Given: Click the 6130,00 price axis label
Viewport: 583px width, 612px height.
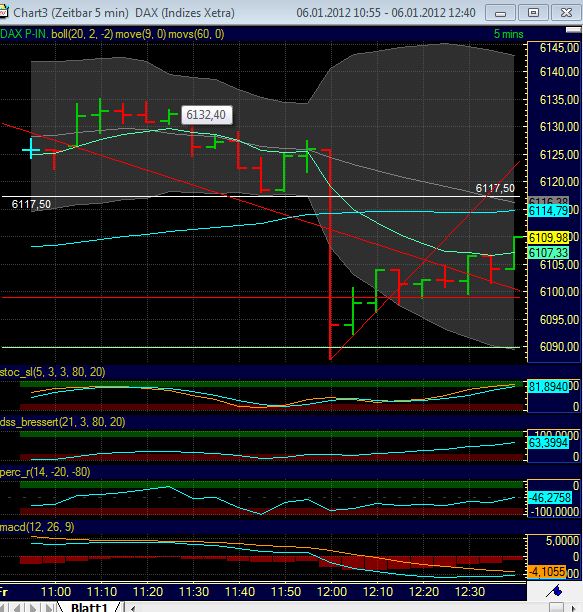Looking at the screenshot, I should (x=559, y=126).
